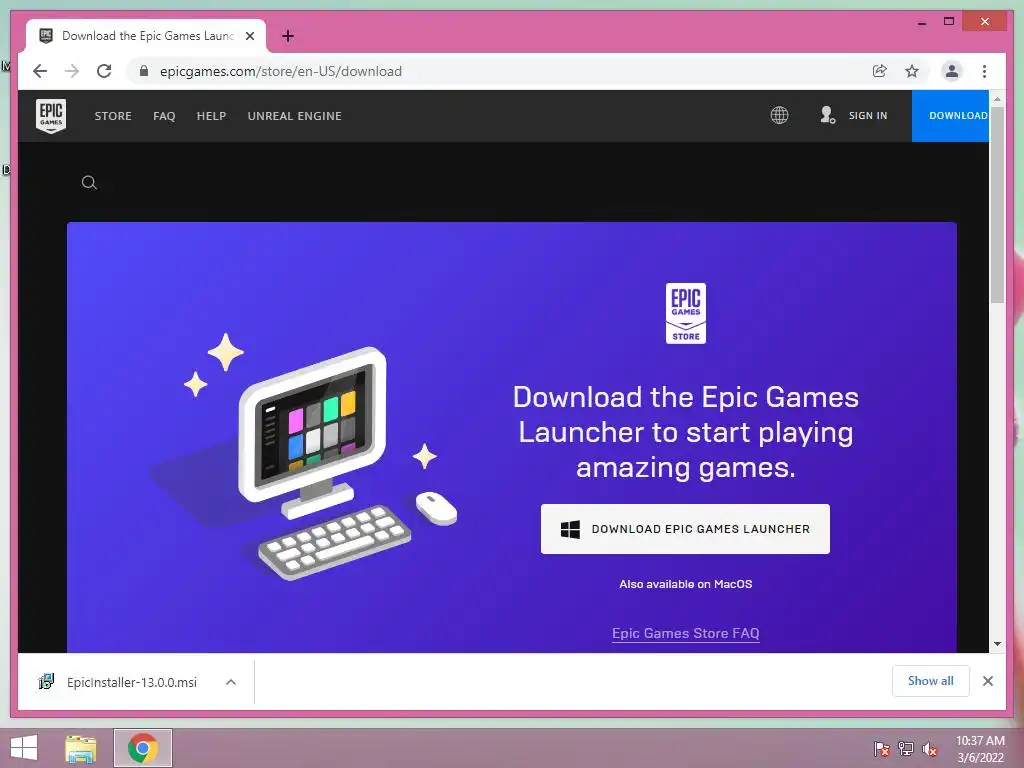Screen dimensions: 1024x768
Task: Click the computer illustration in the banner
Action: (x=304, y=457)
